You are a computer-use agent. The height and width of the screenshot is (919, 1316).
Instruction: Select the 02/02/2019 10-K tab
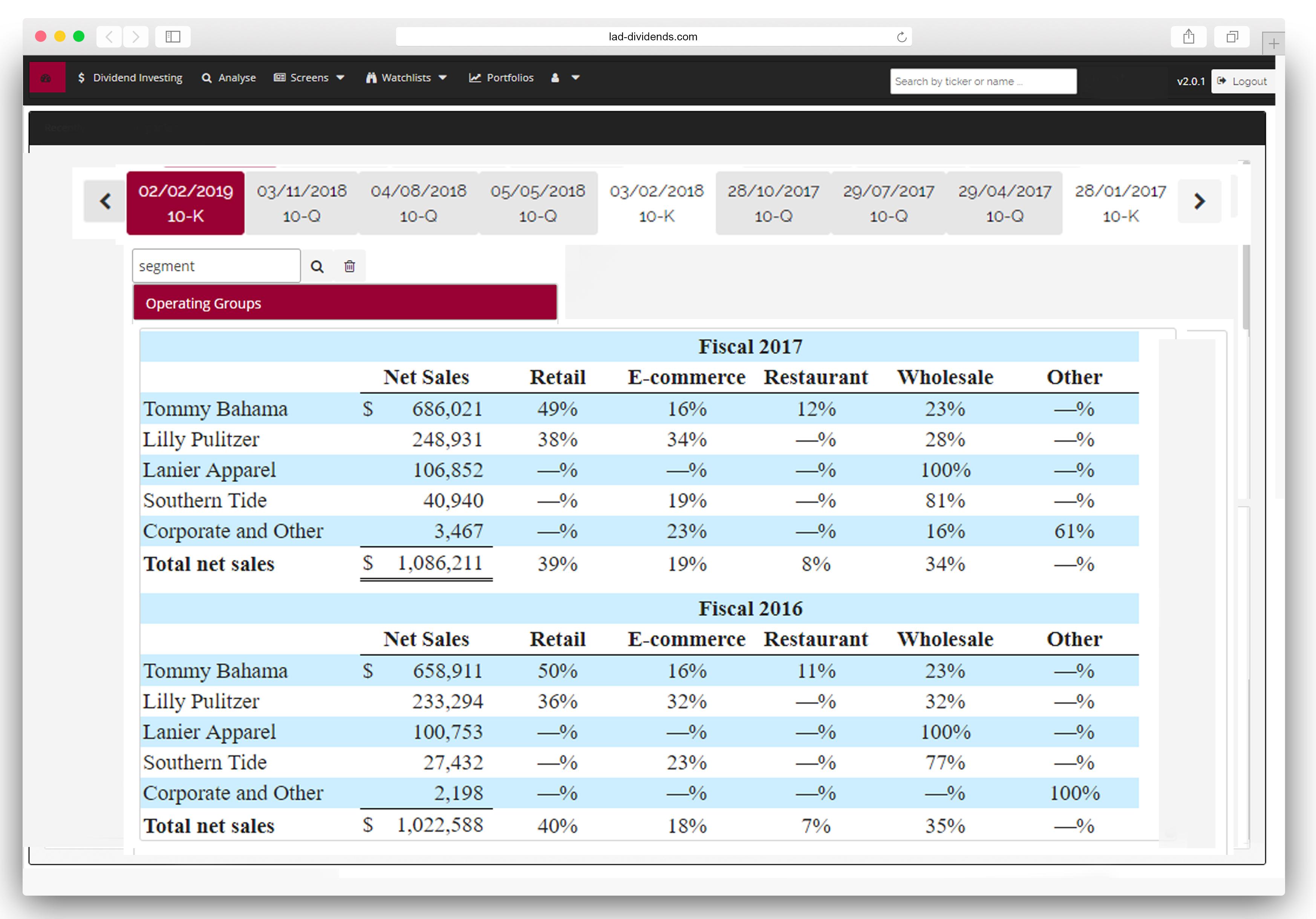tap(186, 204)
